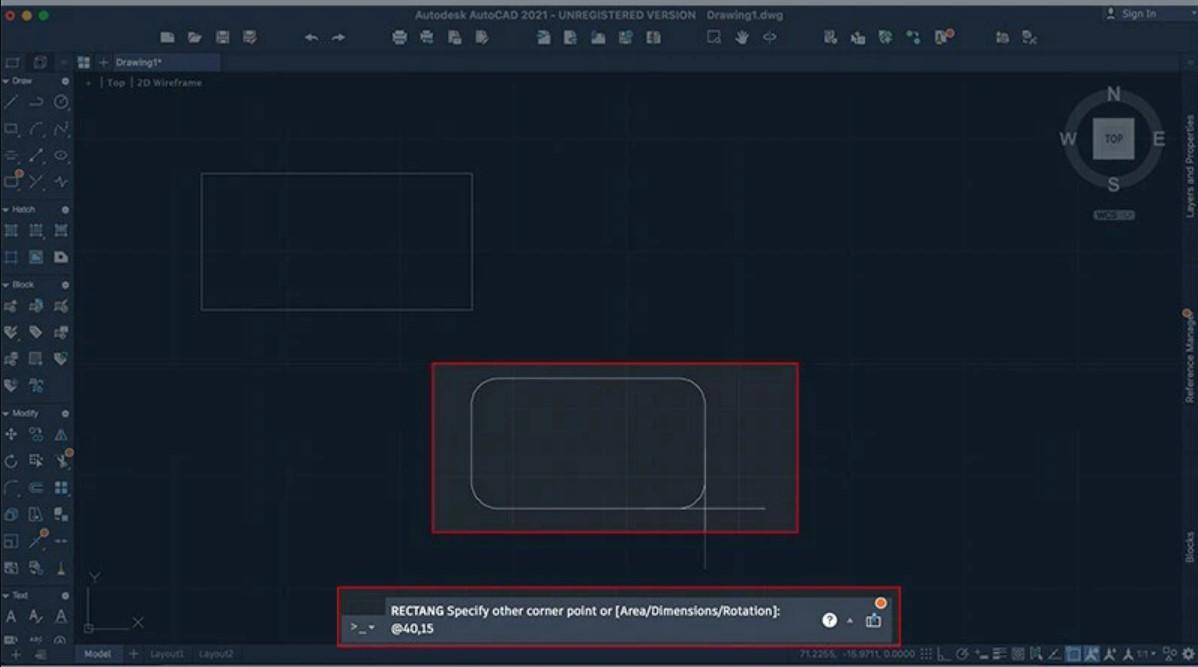Click the 2D Wireframe visual style label
1198x667 pixels.
[170, 83]
